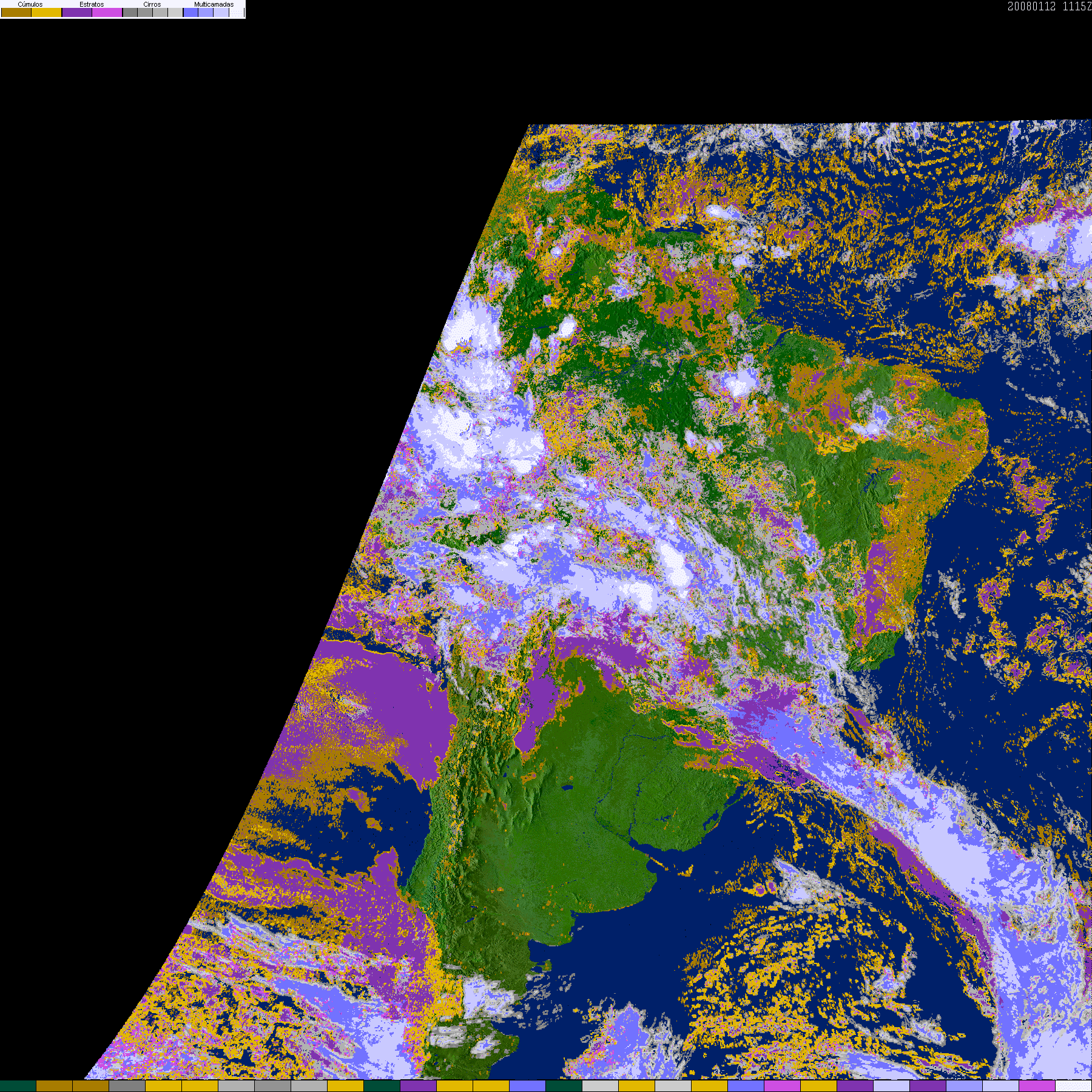Click the Multicamadas legend label
This screenshot has width=1092, height=1092.
coord(214,4)
